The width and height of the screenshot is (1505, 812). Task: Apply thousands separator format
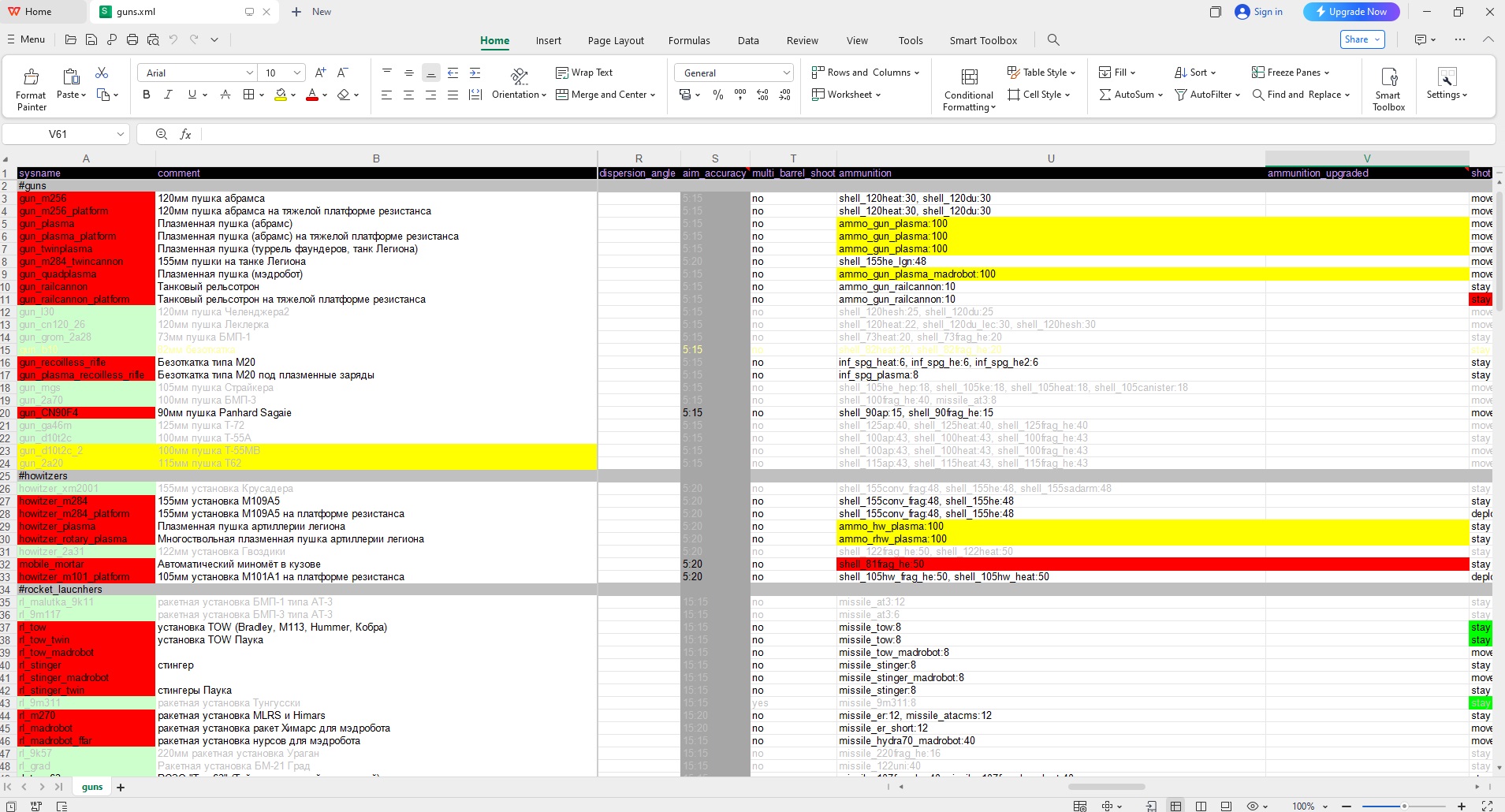pos(740,95)
